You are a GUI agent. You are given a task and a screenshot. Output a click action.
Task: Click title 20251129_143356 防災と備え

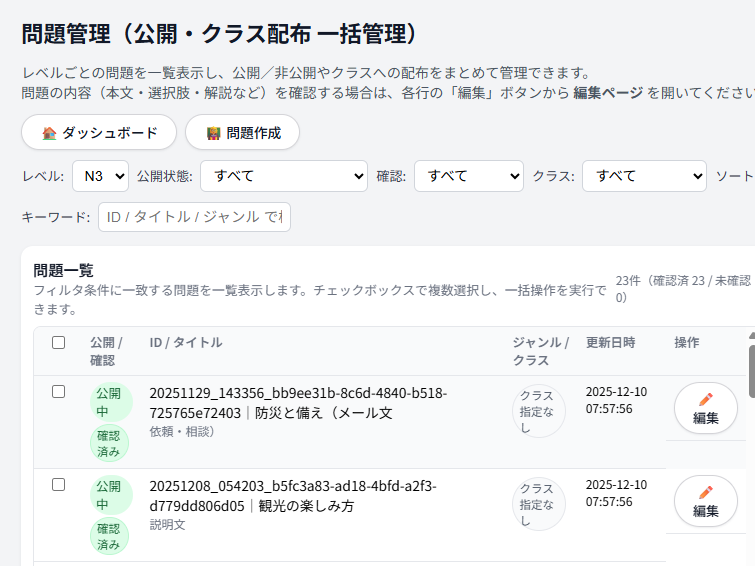pos(298,403)
